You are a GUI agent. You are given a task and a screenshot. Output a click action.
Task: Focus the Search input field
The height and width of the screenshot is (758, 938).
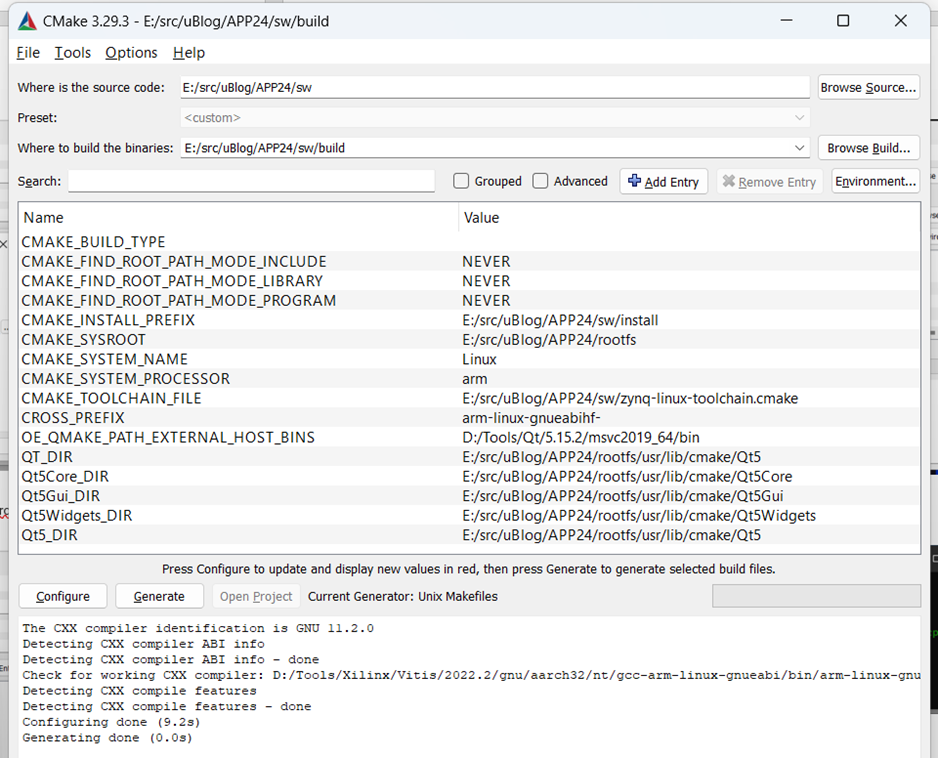pos(251,181)
